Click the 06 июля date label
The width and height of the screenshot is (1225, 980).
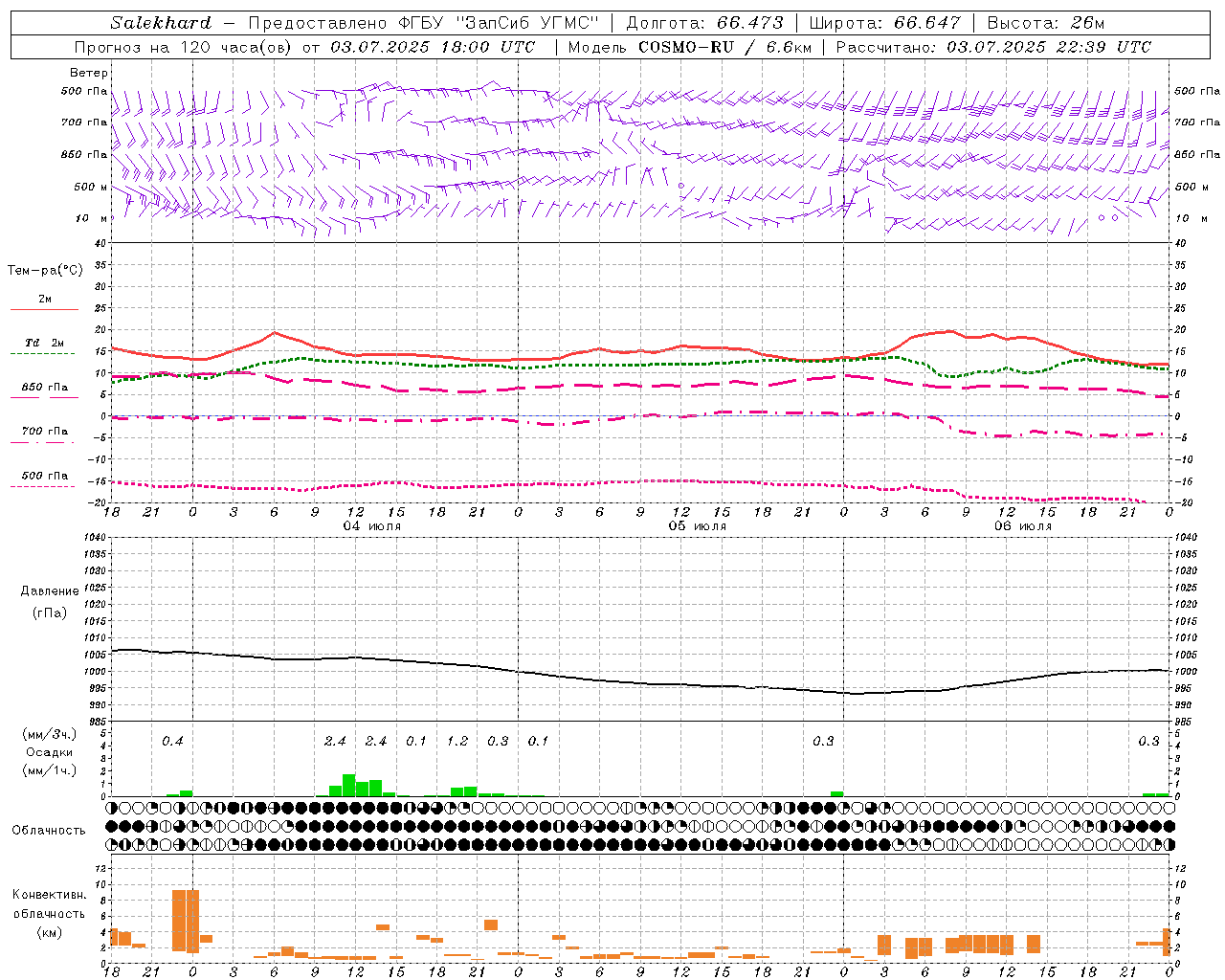coord(1023,526)
